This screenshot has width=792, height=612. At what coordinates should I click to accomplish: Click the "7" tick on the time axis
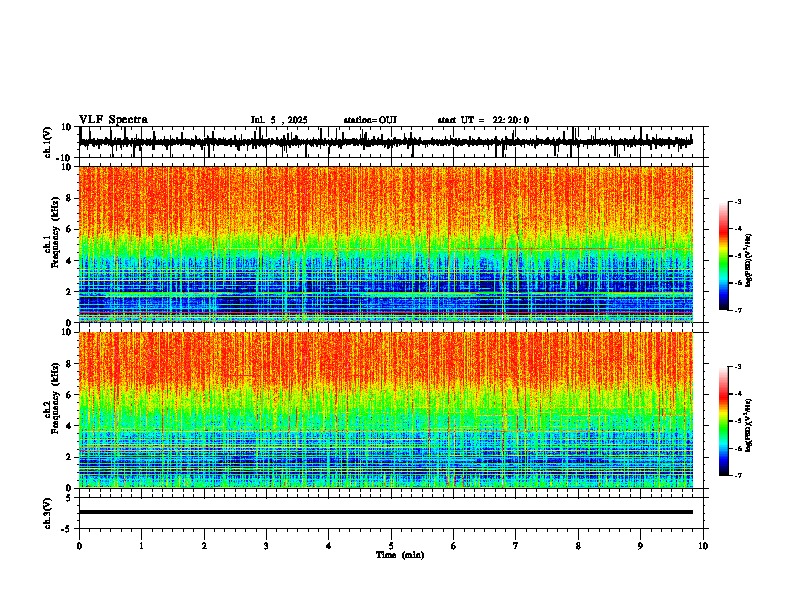[x=516, y=546]
